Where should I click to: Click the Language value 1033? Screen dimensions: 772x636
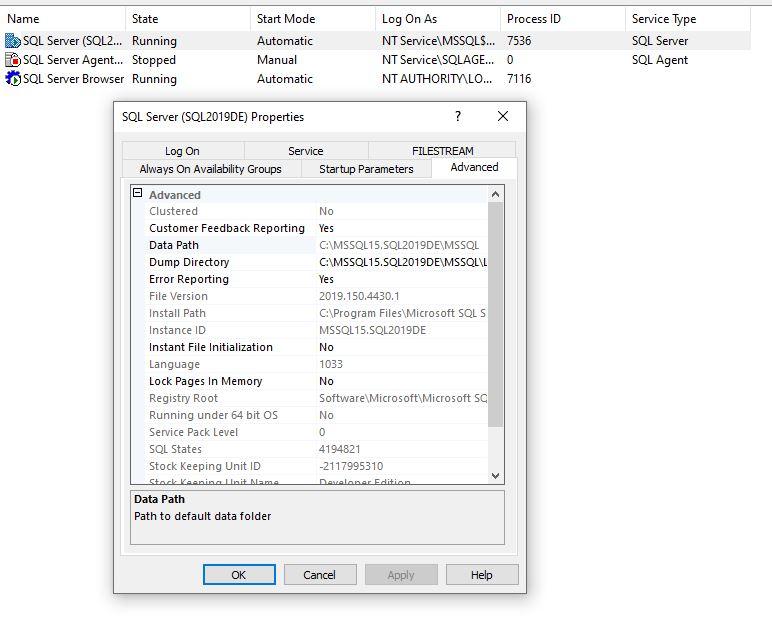(330, 364)
